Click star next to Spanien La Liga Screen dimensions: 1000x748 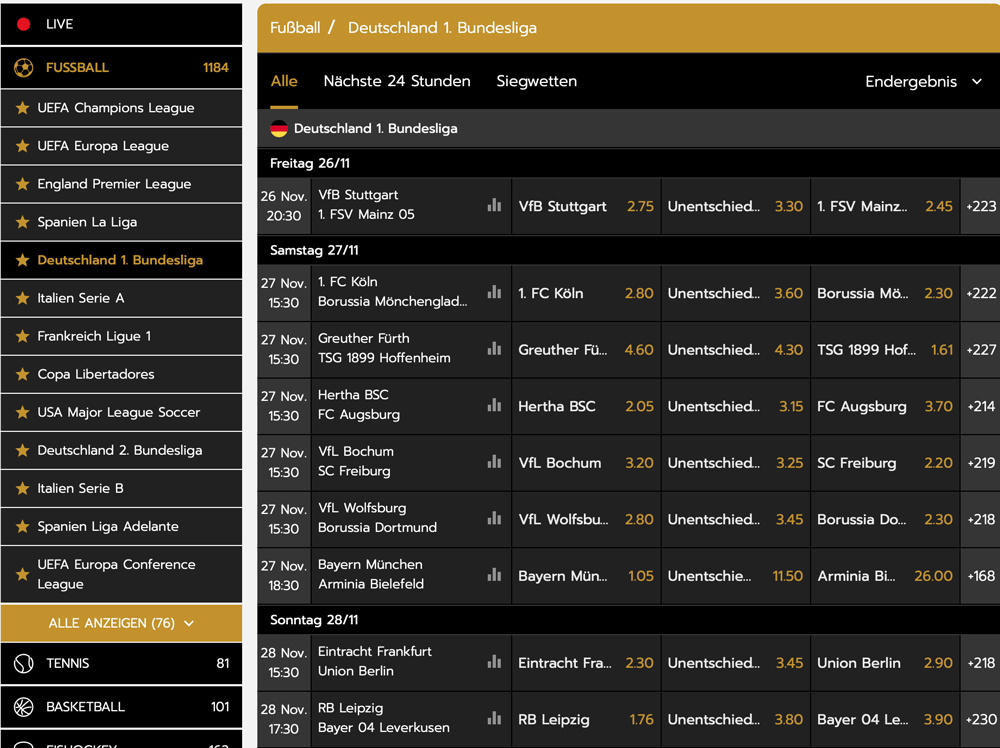[x=22, y=222]
